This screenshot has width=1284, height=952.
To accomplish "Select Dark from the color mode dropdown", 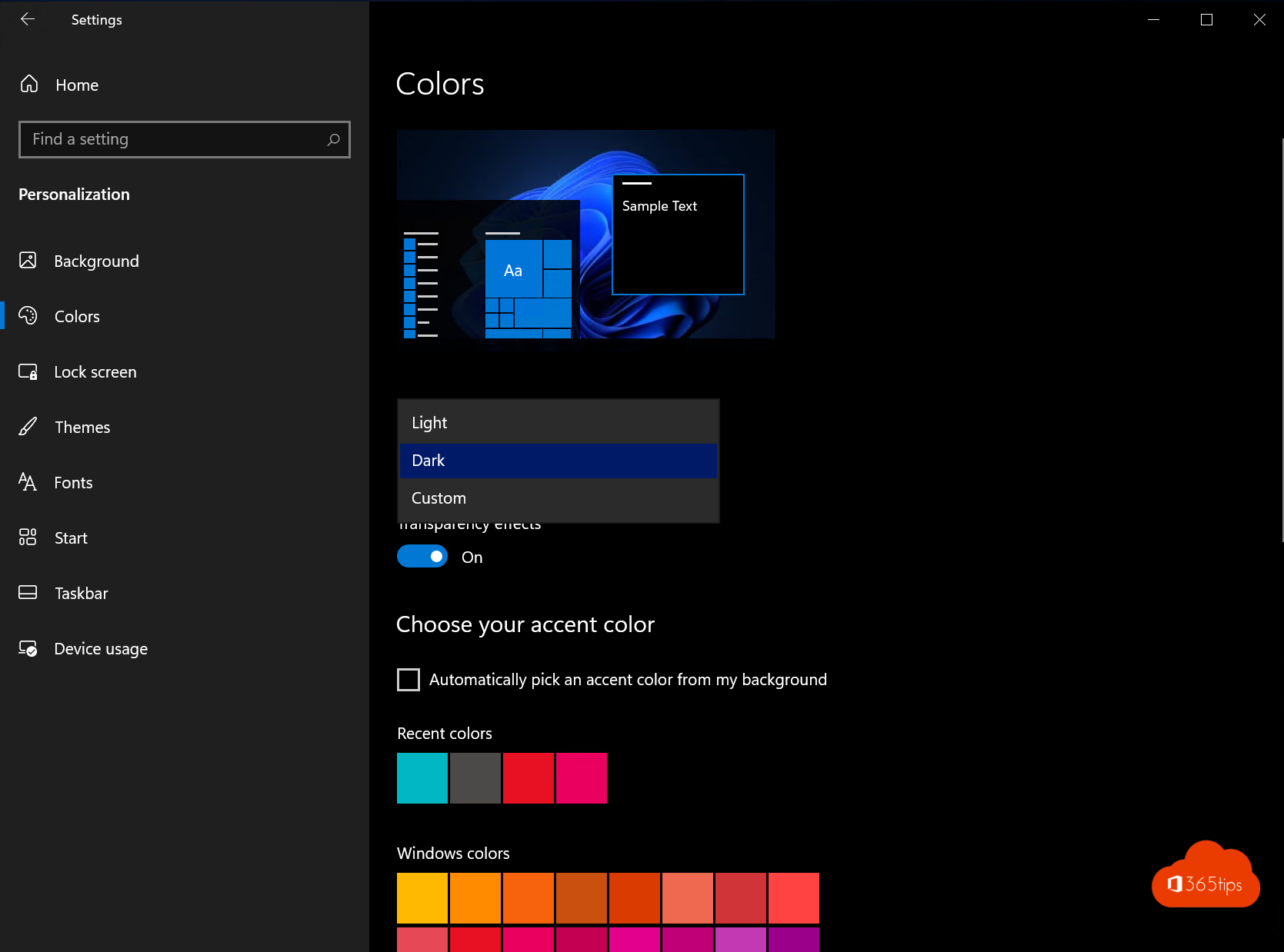I will [x=429, y=460].
